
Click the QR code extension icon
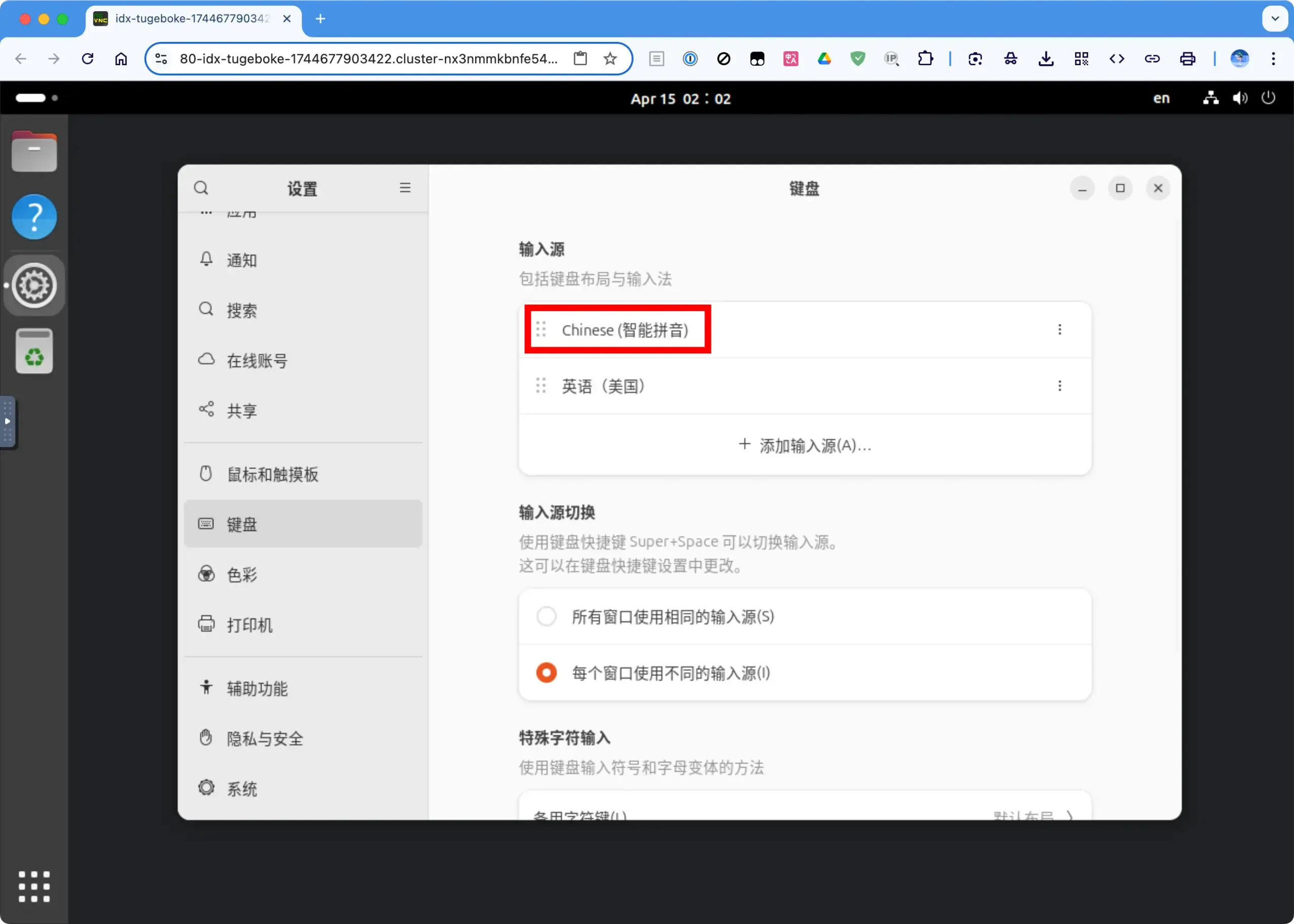[1081, 59]
